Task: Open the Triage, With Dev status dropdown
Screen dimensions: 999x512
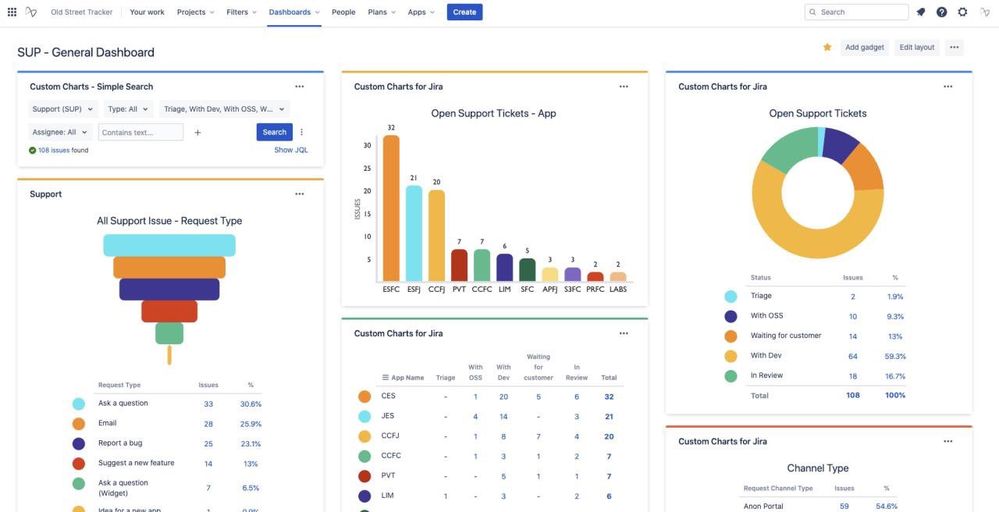Action: coord(224,109)
